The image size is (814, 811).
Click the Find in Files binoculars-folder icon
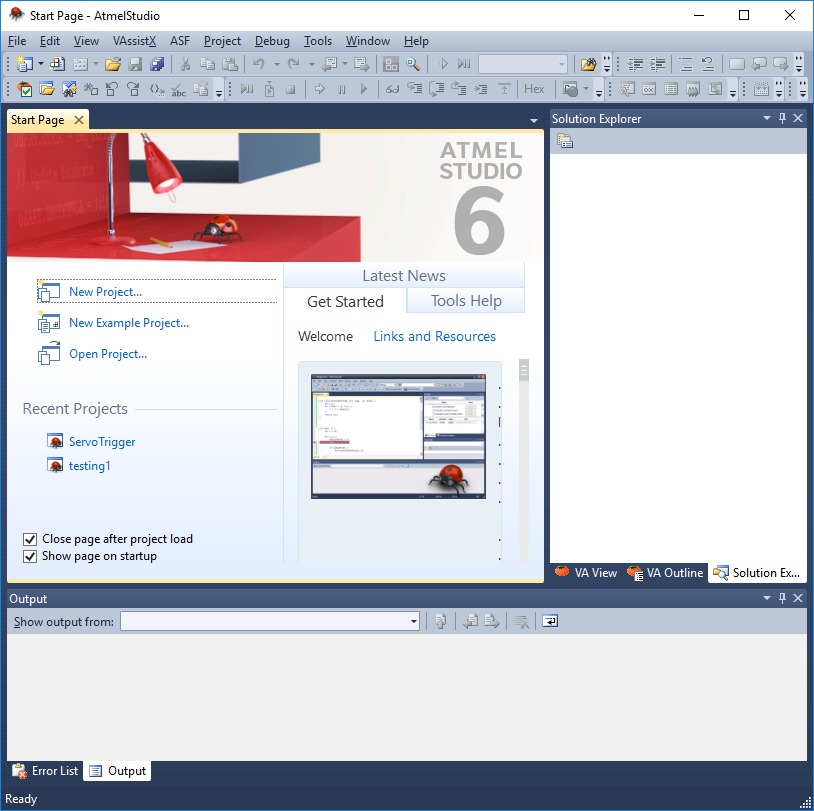coord(588,64)
